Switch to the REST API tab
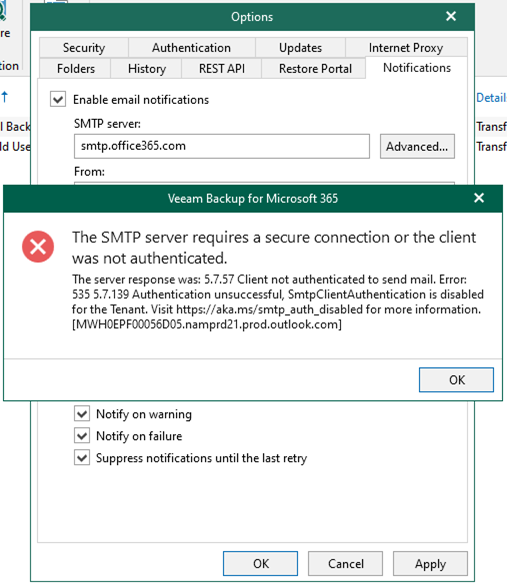The width and height of the screenshot is (507, 588). [x=222, y=69]
